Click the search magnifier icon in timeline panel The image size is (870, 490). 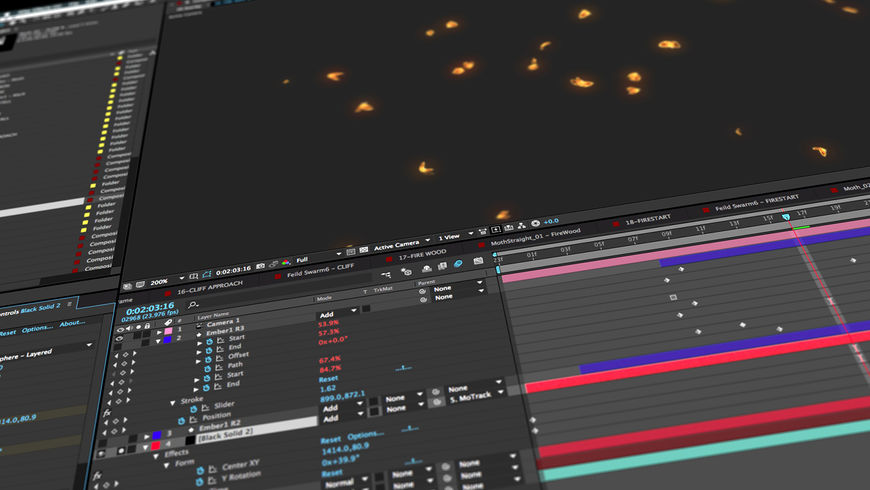click(192, 303)
